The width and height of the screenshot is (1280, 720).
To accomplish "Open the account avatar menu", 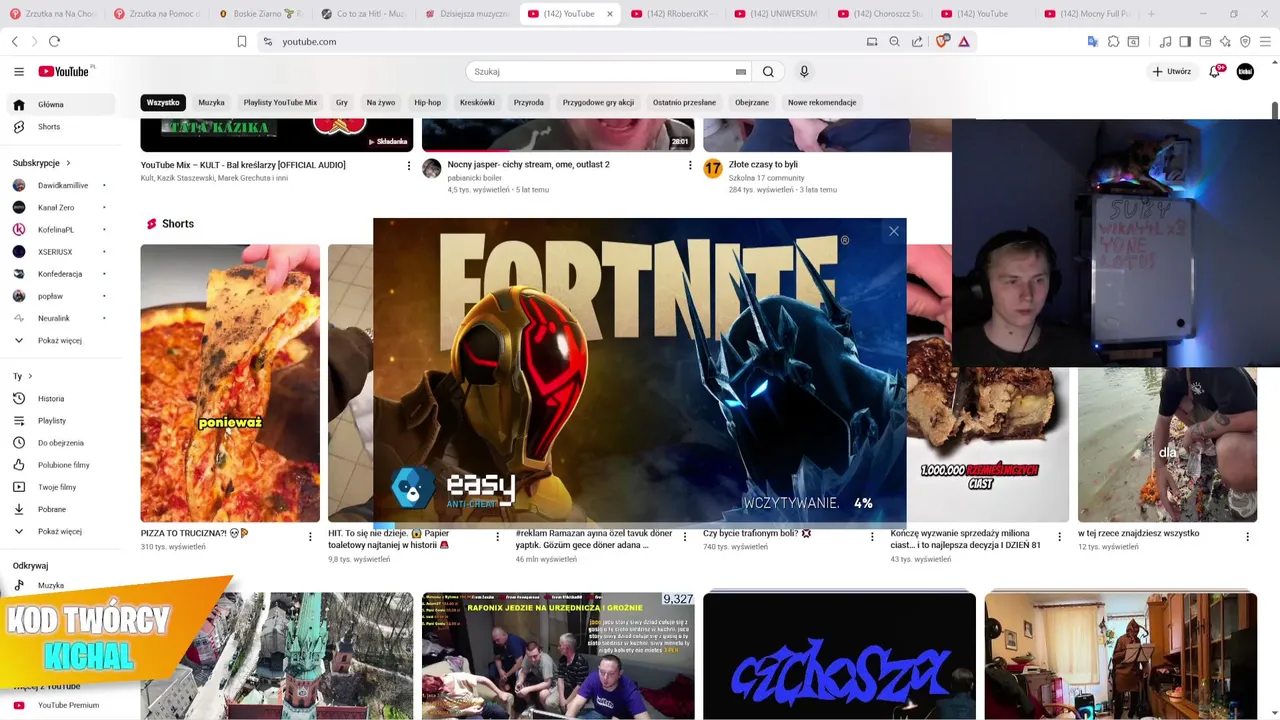I will coord(1245,71).
